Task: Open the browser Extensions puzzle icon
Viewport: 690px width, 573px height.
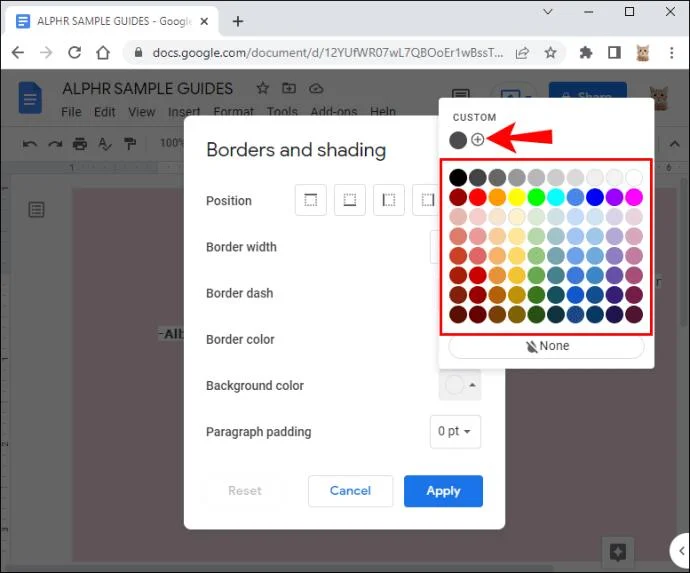Action: 586,53
